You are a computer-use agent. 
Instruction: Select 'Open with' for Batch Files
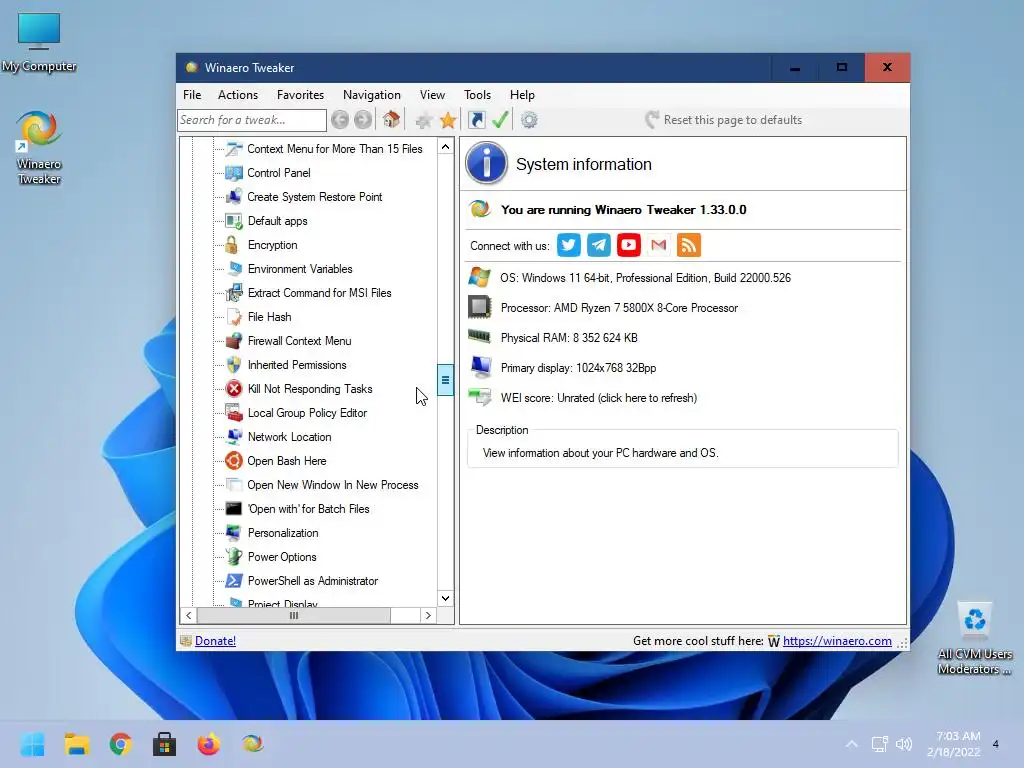click(308, 509)
